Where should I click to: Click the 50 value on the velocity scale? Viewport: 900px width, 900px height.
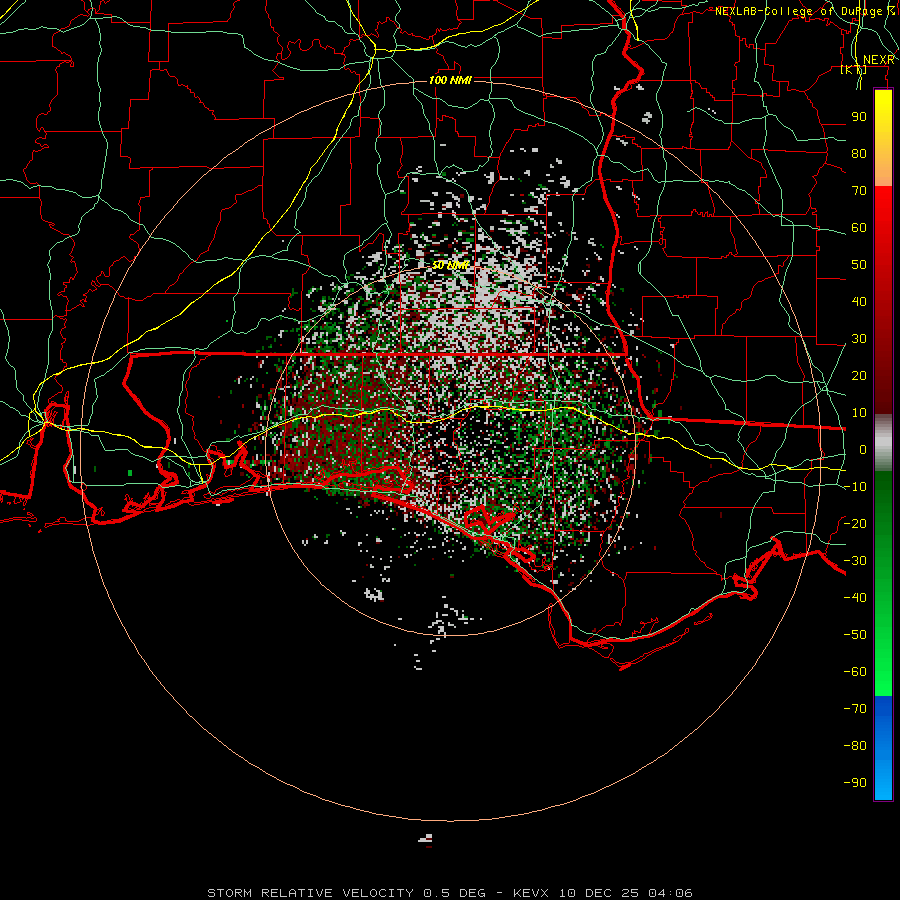(859, 265)
